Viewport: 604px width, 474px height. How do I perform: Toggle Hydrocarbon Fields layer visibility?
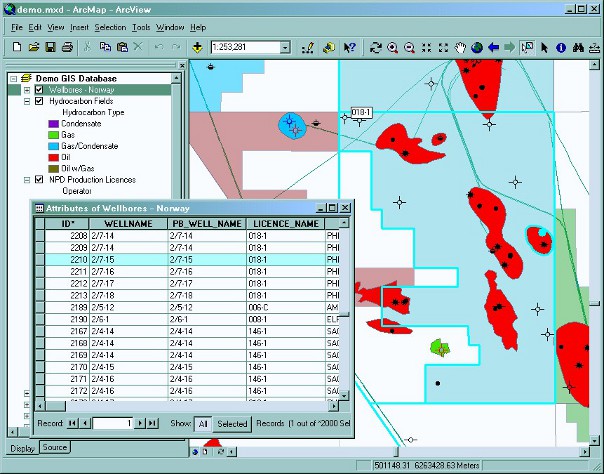[x=39, y=101]
